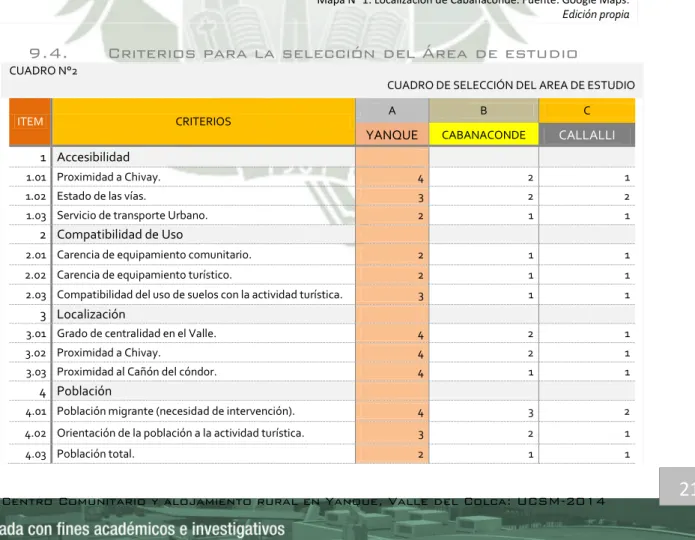Click 'Orientación de la población' criterion
Viewport: 695px width, 540px height.
pos(180,433)
